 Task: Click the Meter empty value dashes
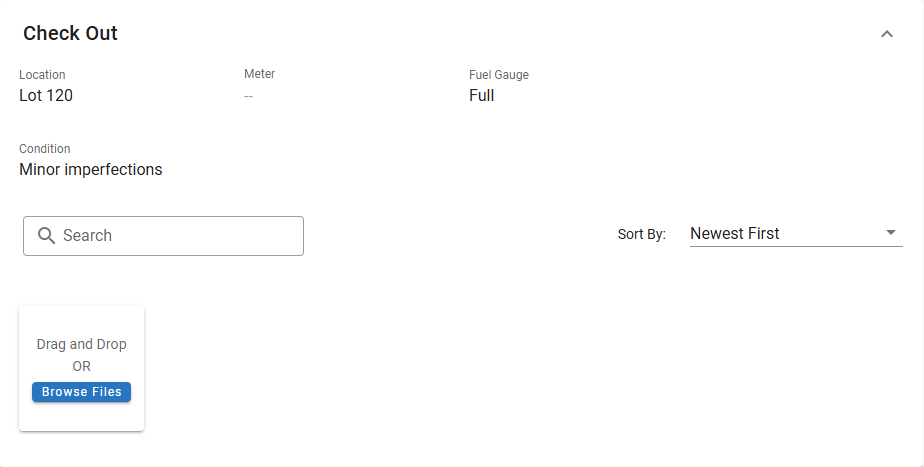pyautogui.click(x=249, y=96)
